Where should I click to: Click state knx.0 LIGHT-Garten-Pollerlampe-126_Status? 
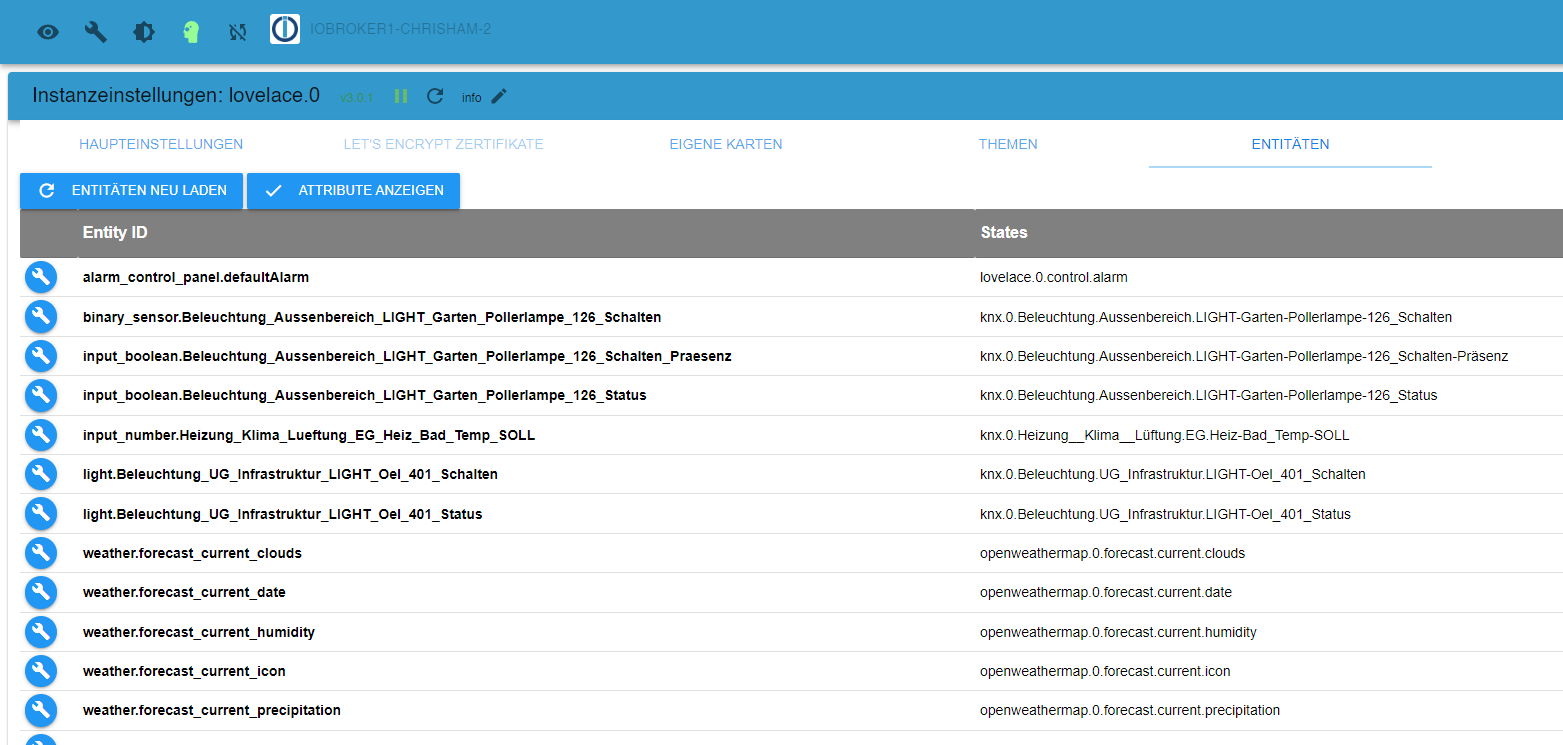click(1208, 395)
